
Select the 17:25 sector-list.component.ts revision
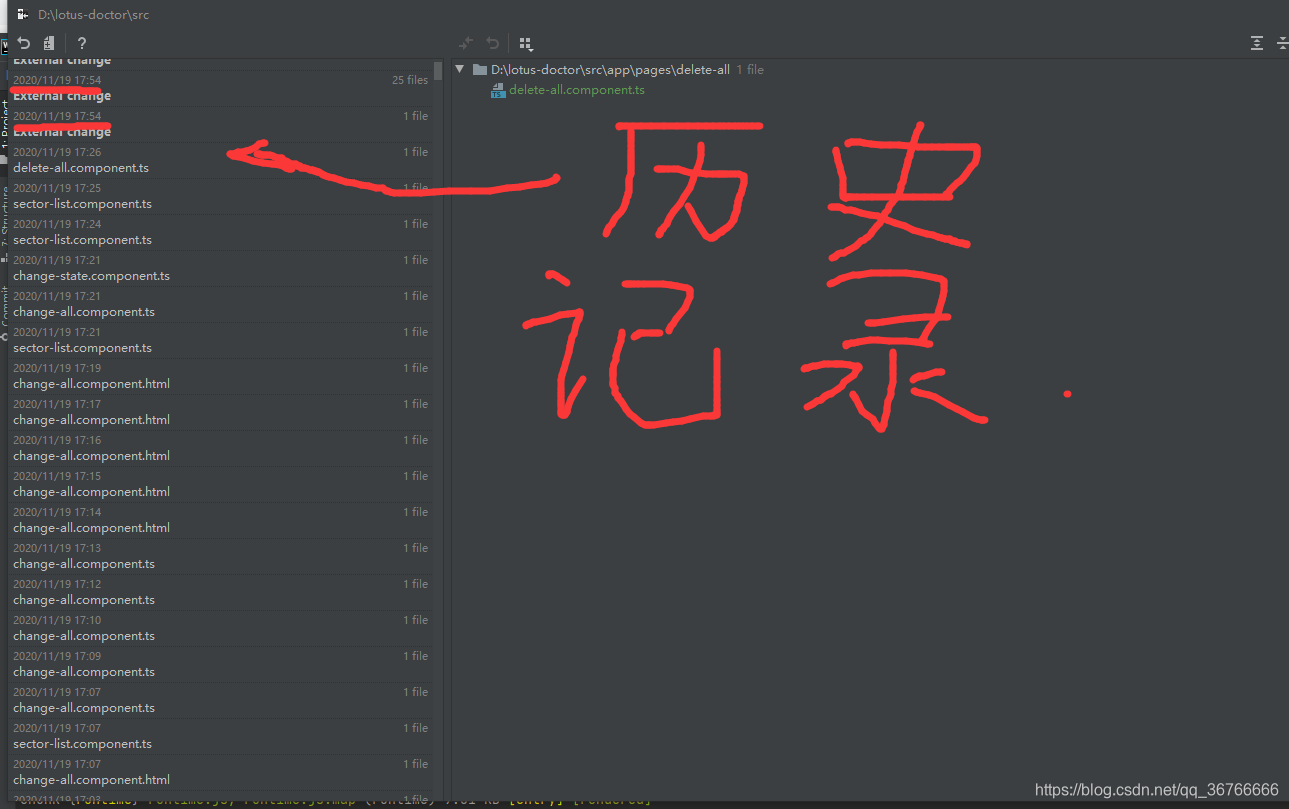tap(220, 196)
